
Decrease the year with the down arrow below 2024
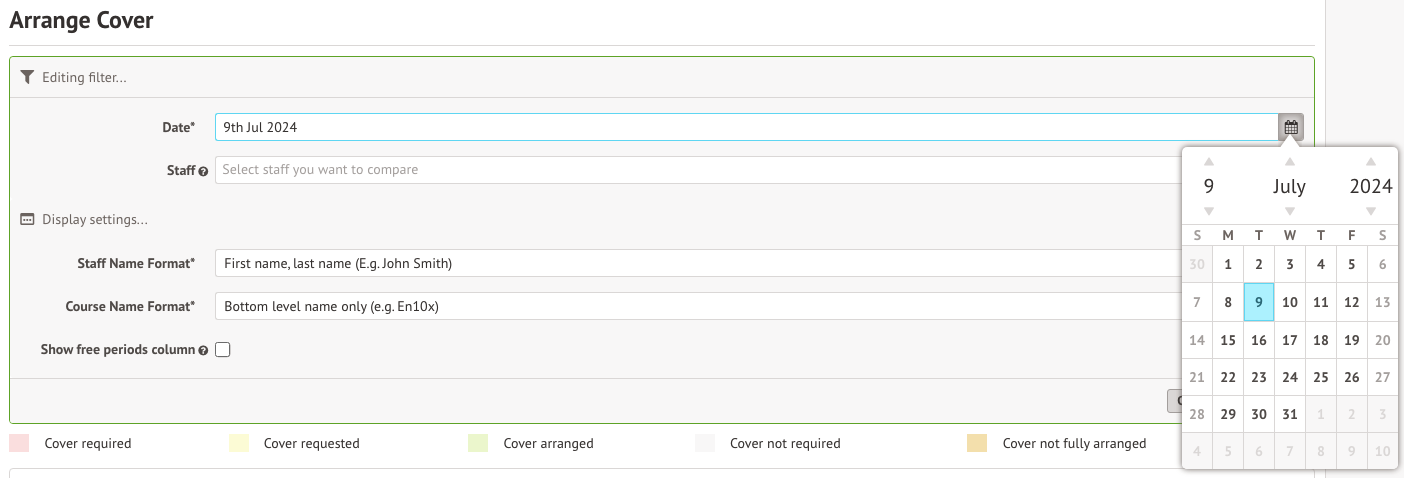click(x=1370, y=211)
